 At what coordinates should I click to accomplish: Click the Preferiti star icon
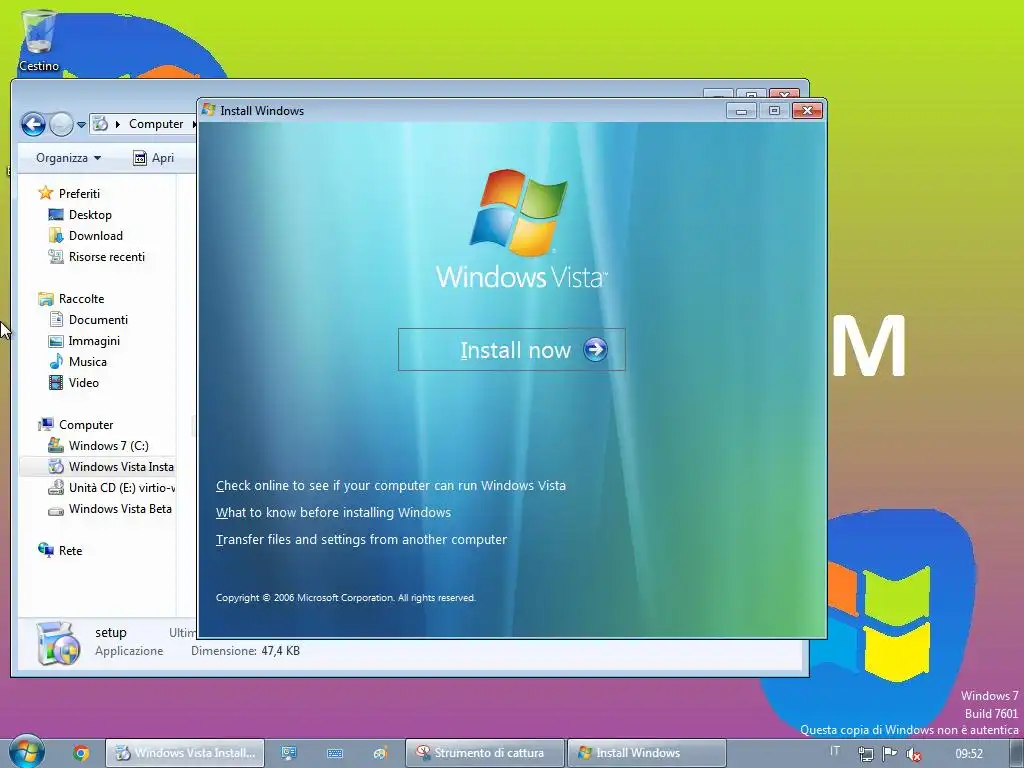coord(45,193)
